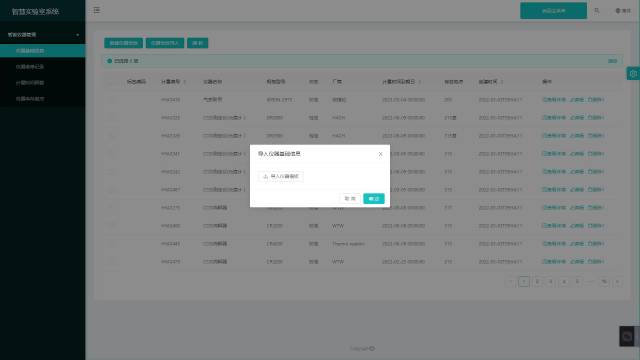Collapse the sidebar menu group with the caret

click(x=78, y=35)
